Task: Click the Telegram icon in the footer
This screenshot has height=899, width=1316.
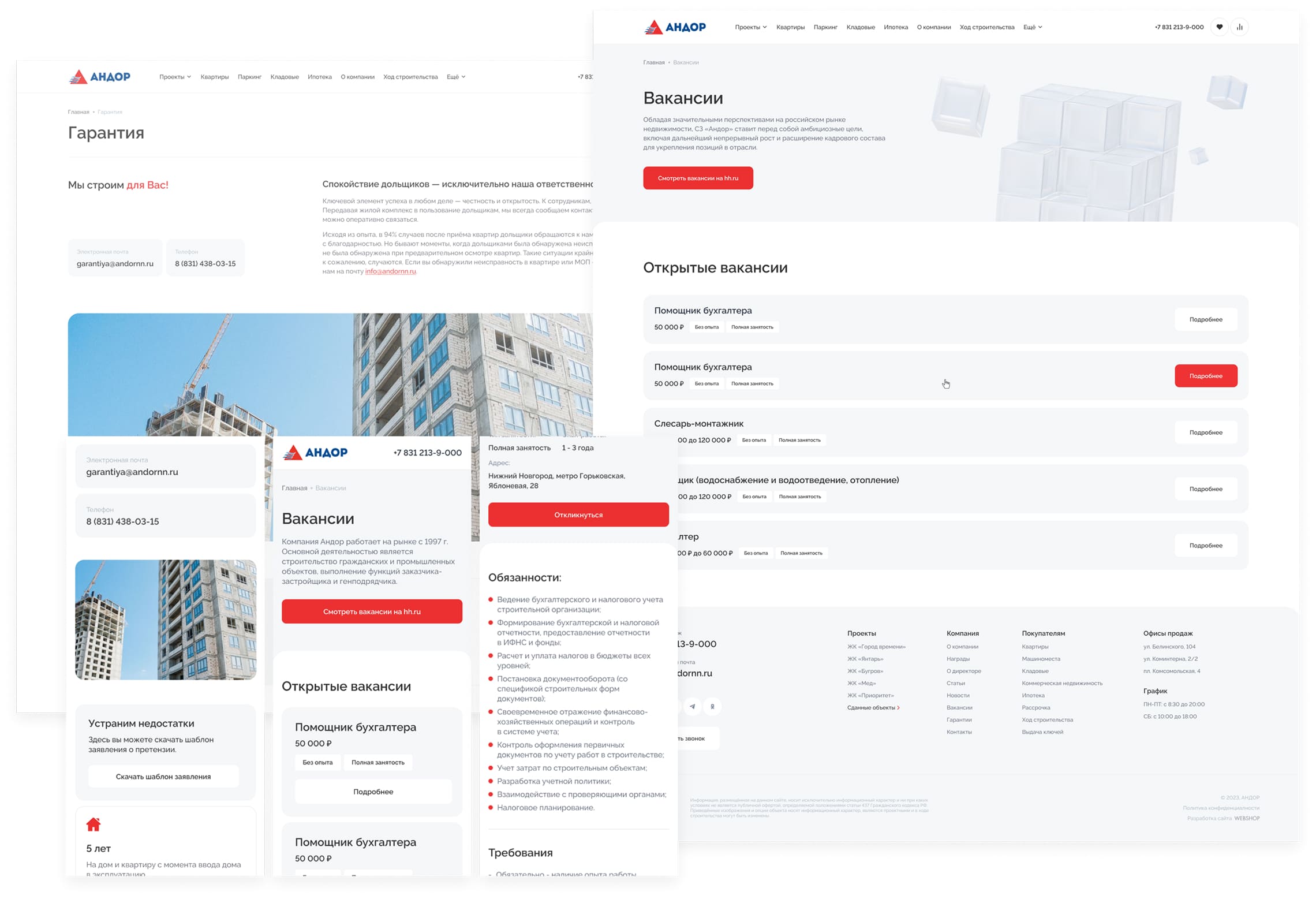Action: pos(692,706)
